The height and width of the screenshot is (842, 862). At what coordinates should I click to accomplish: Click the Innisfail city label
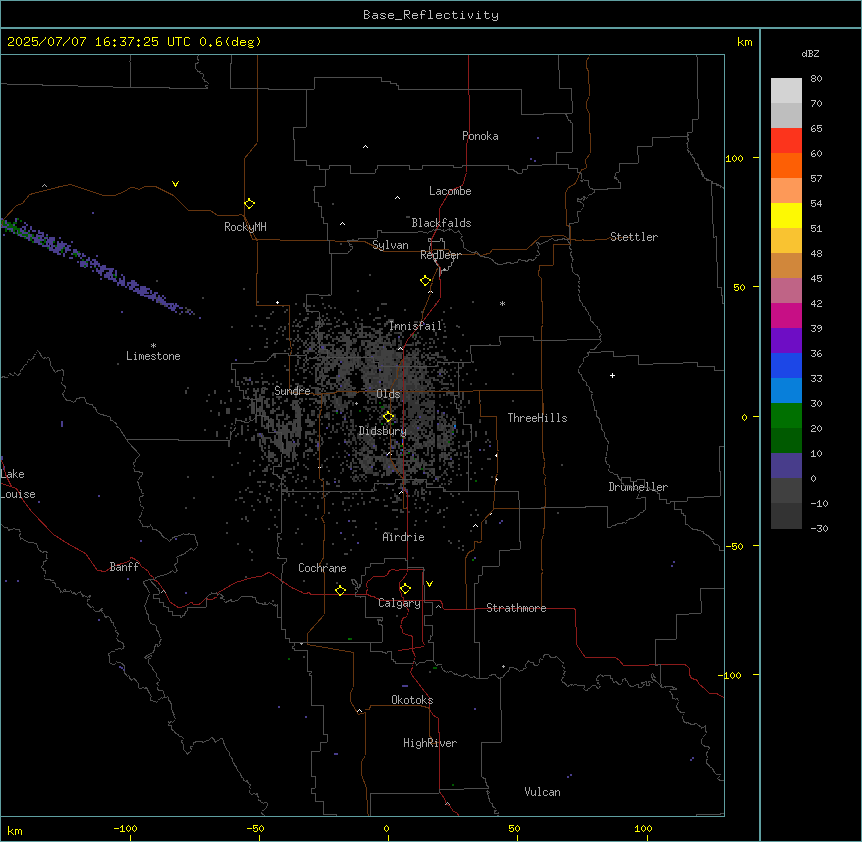pos(416,326)
